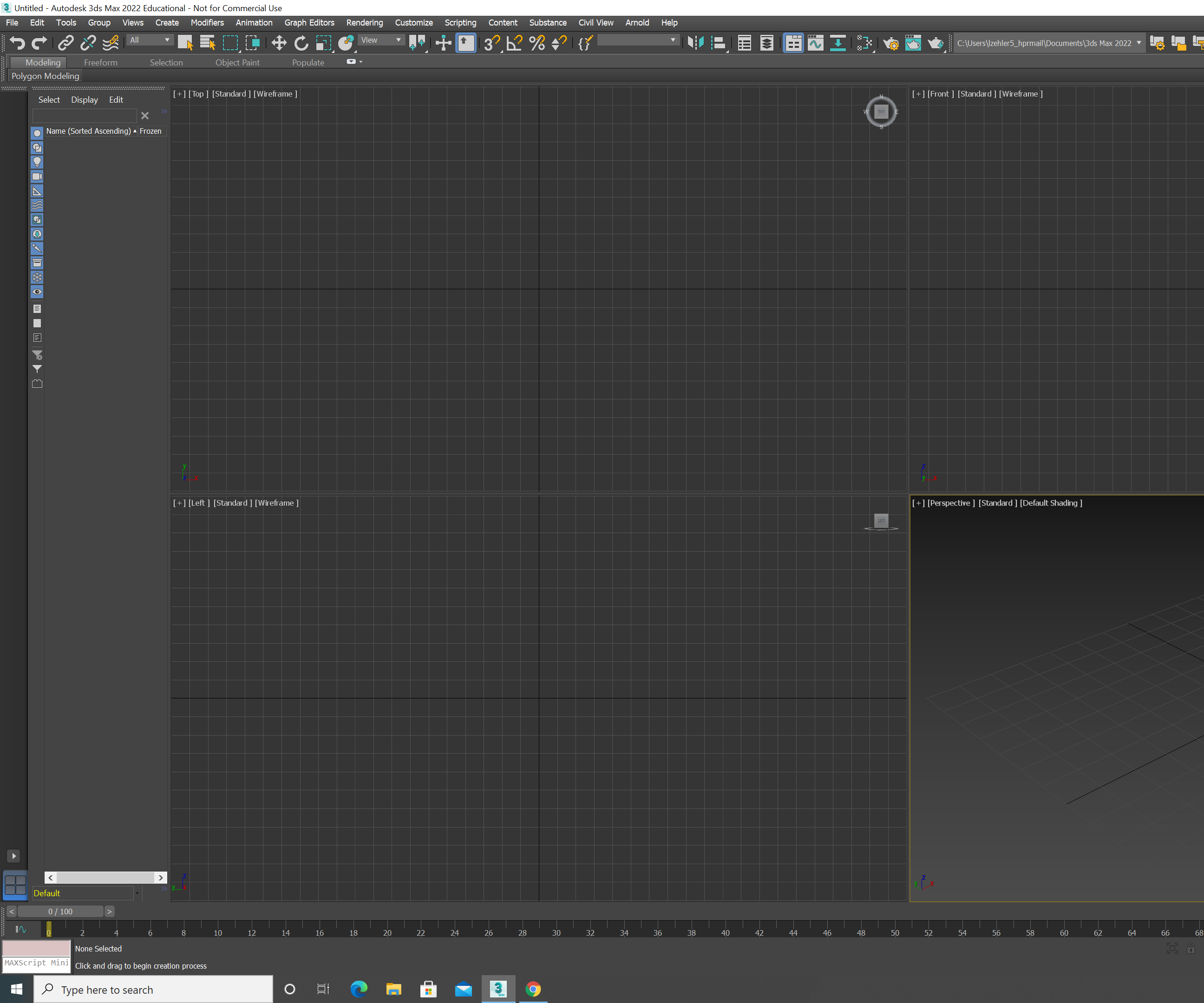
Task: Toggle the 3D Snaps button
Action: (491, 43)
